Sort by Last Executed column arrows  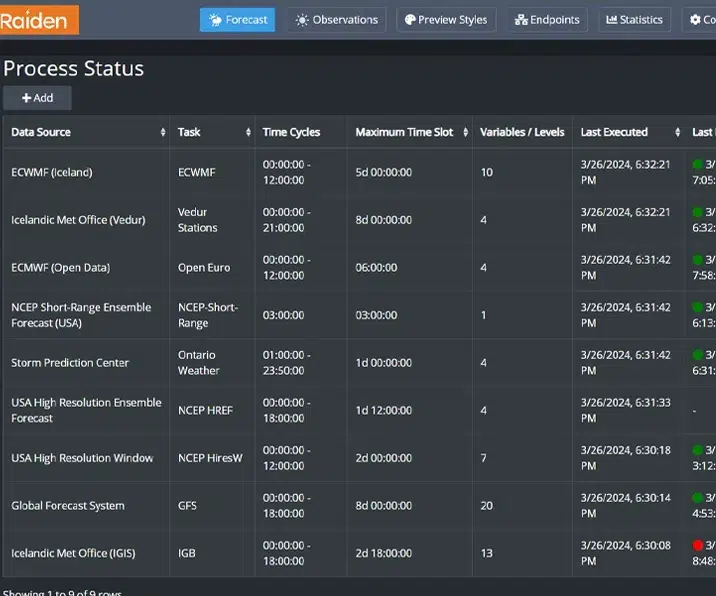(x=677, y=133)
